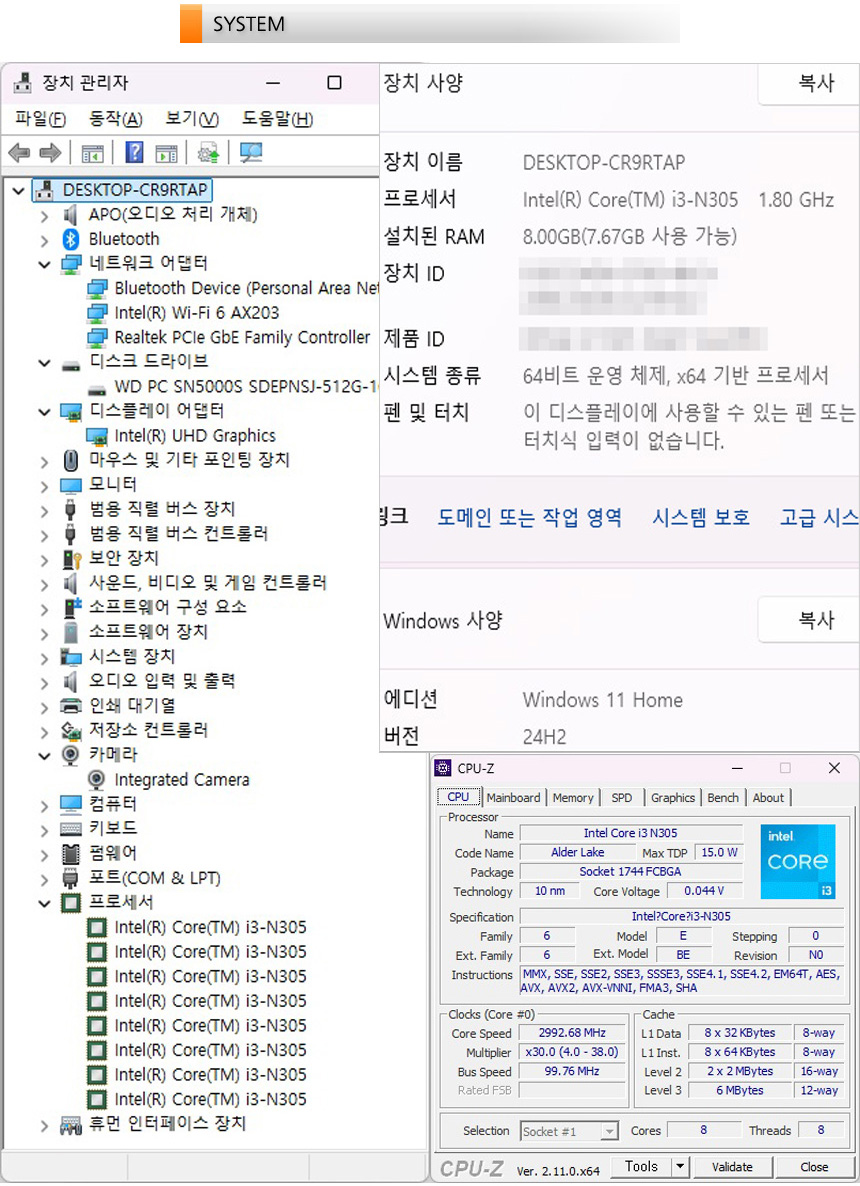Click the blue question mark help icon
This screenshot has width=860, height=1186.
tap(134, 153)
